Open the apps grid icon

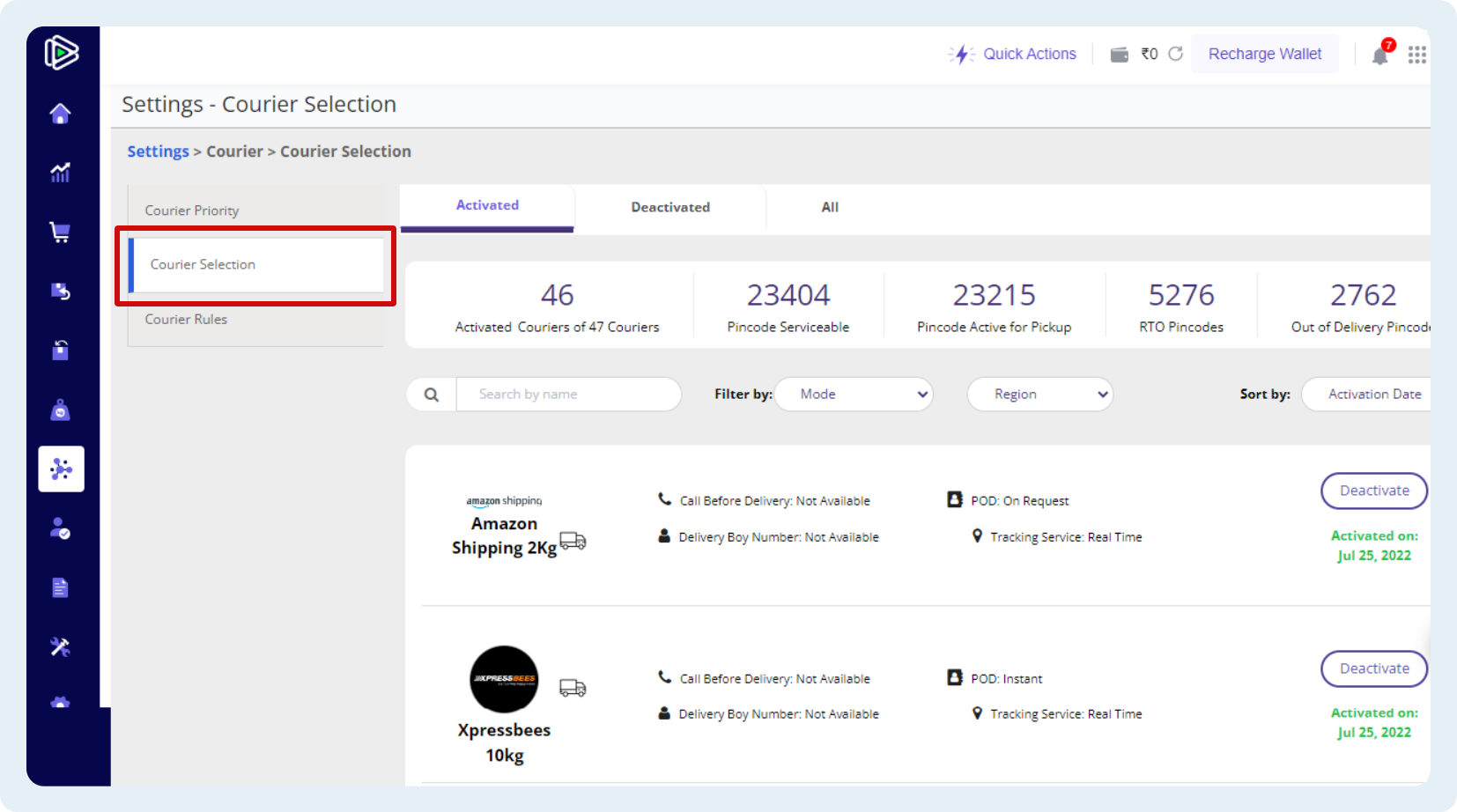pyautogui.click(x=1417, y=55)
